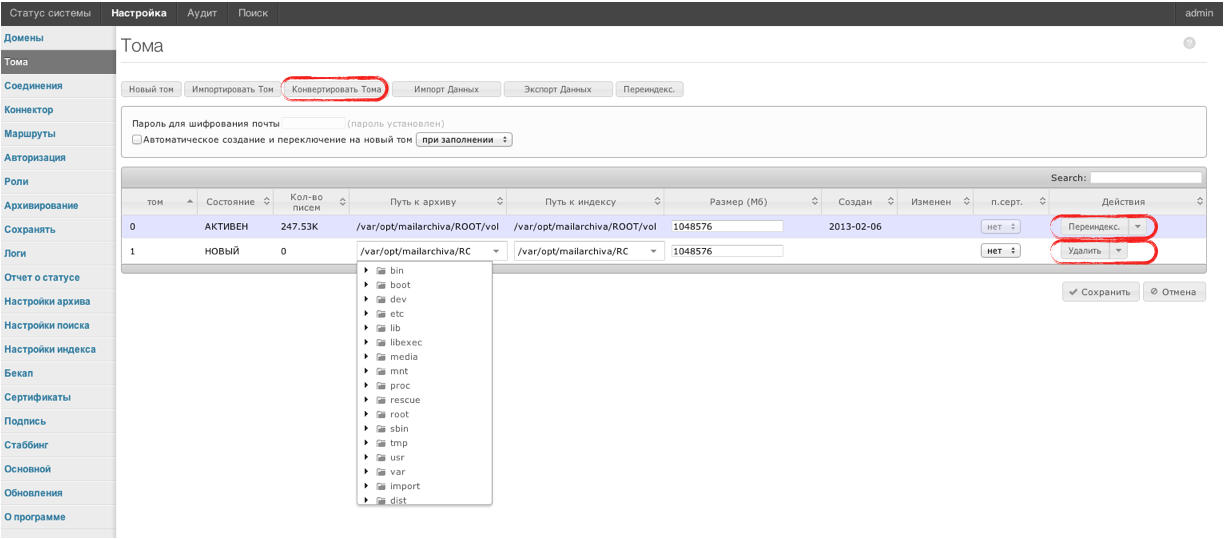This screenshot has height=539, width=1226.
Task: Click the Отмена button
Action: [x=1174, y=292]
